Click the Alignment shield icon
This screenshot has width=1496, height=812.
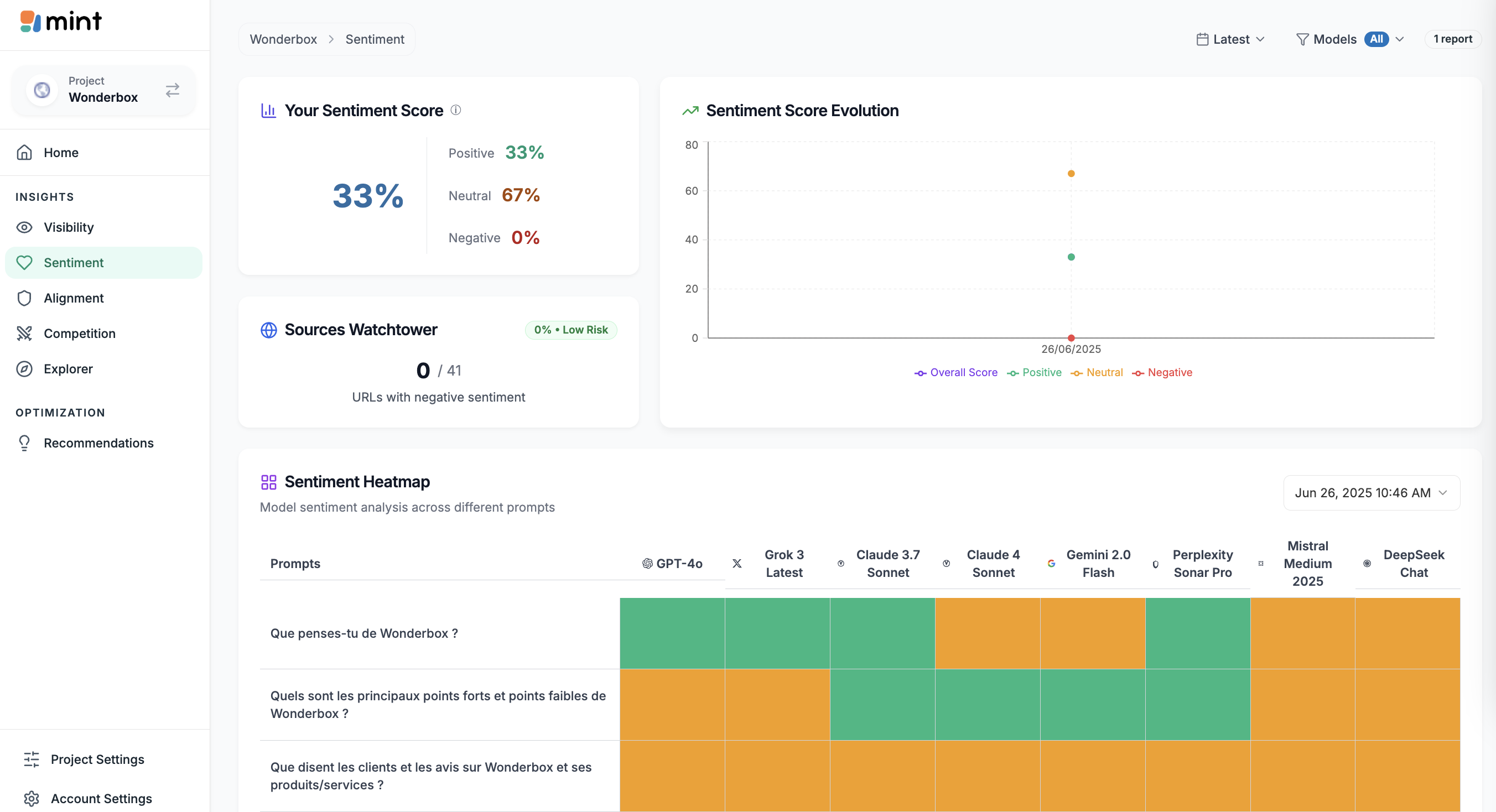[24, 298]
